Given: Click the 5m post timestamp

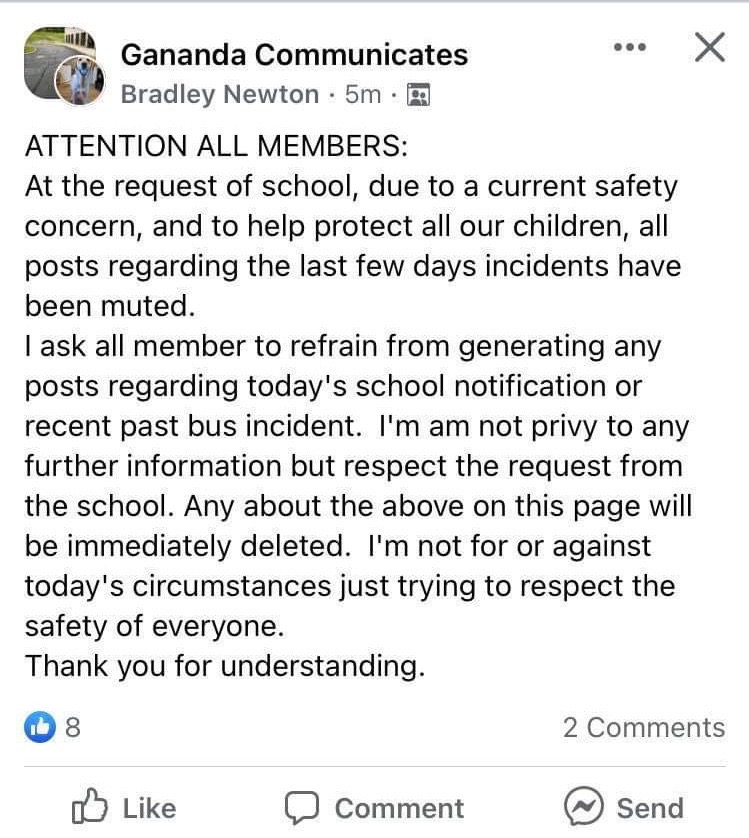Looking at the screenshot, I should (x=362, y=95).
